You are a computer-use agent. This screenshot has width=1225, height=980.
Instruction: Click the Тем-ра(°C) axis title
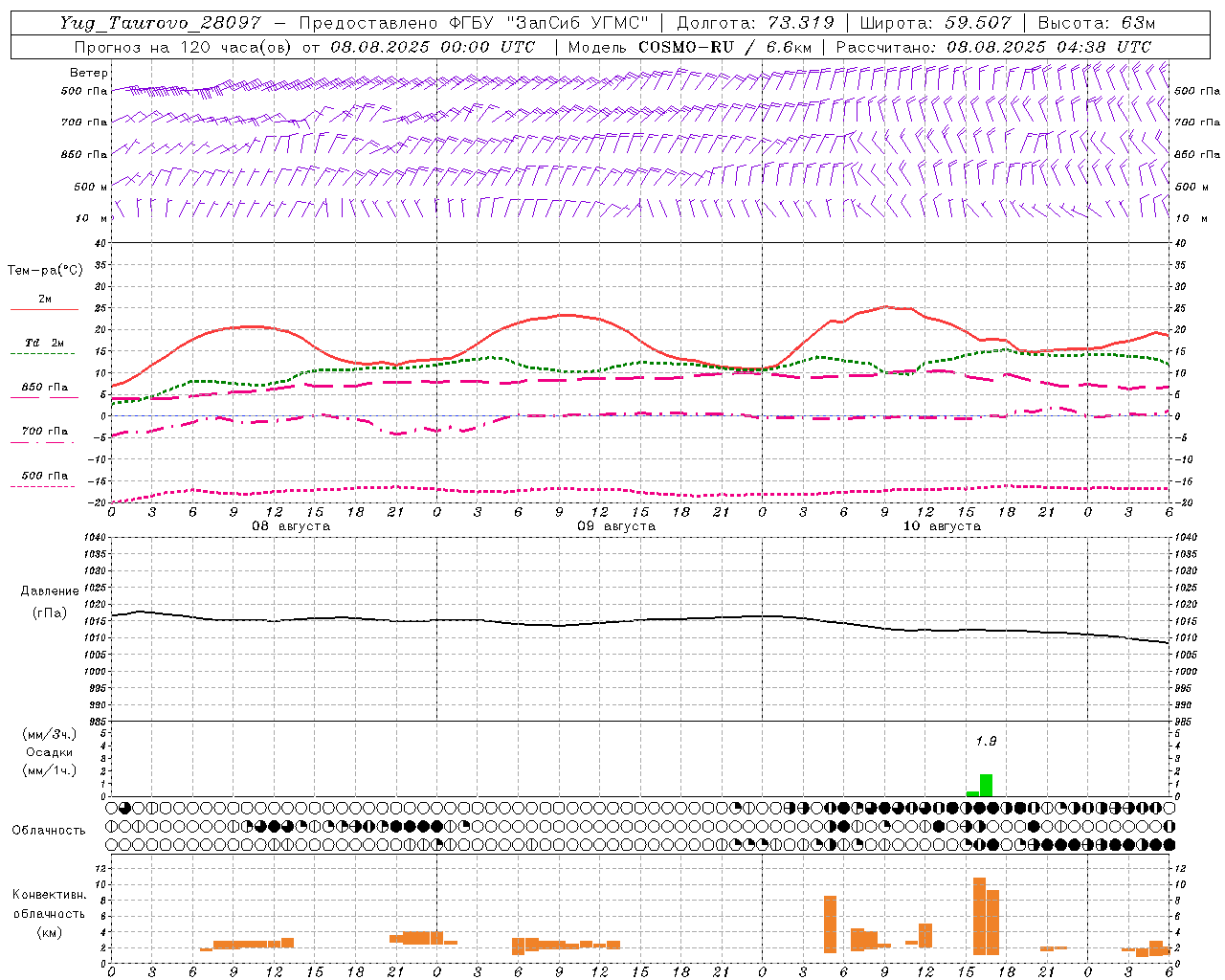45,271
